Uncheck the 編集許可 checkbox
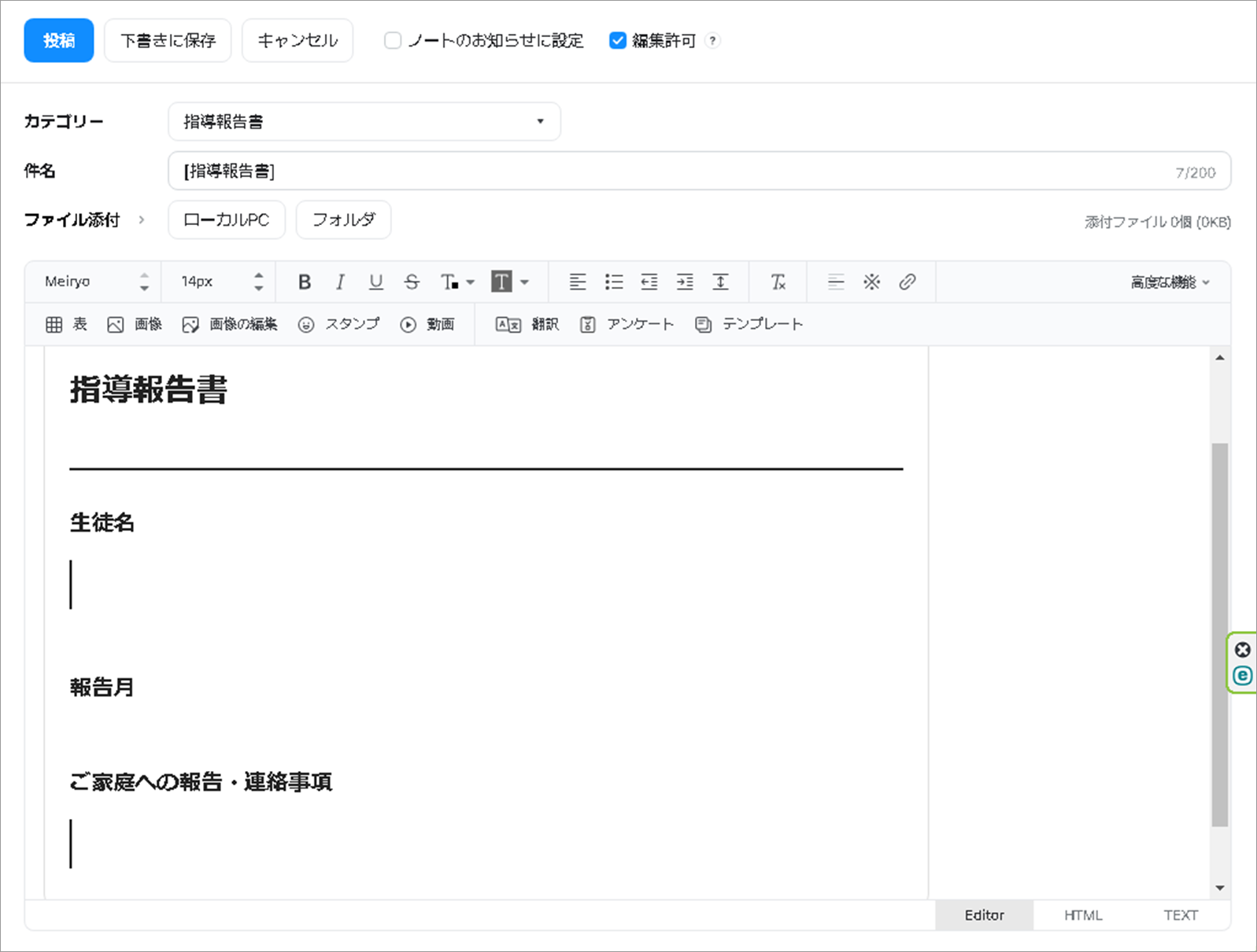 click(618, 41)
